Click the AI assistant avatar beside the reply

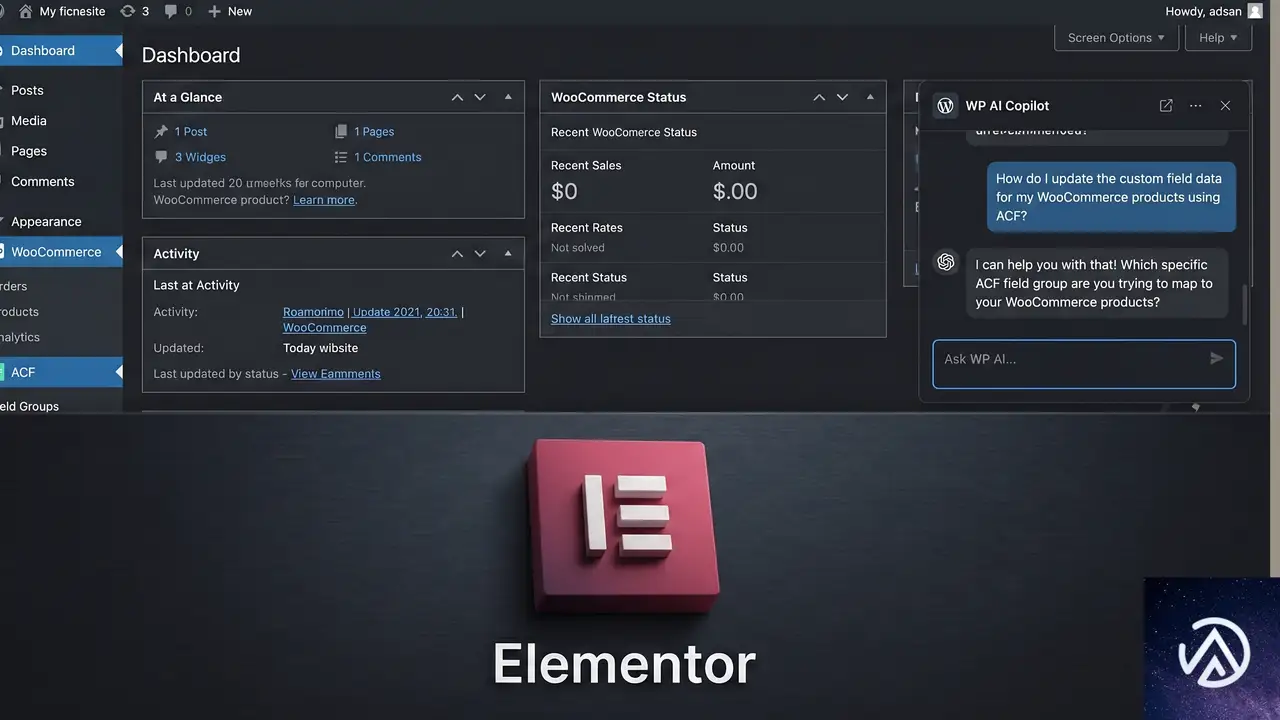click(945, 262)
